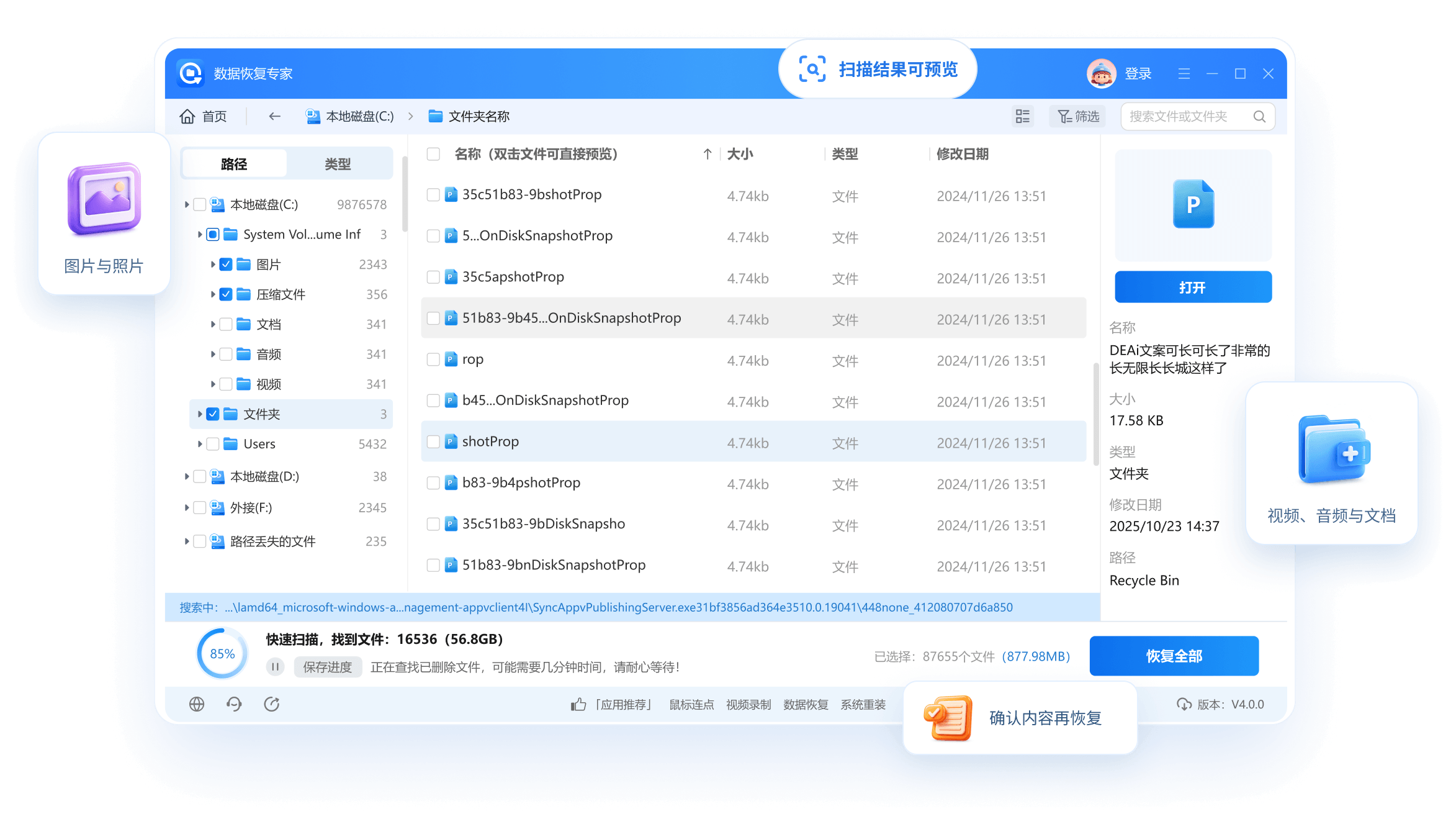Image resolution: width=1456 pixels, height=837 pixels.
Task: Uncheck the 压缩文件 folder checkbox
Action: tap(226, 294)
